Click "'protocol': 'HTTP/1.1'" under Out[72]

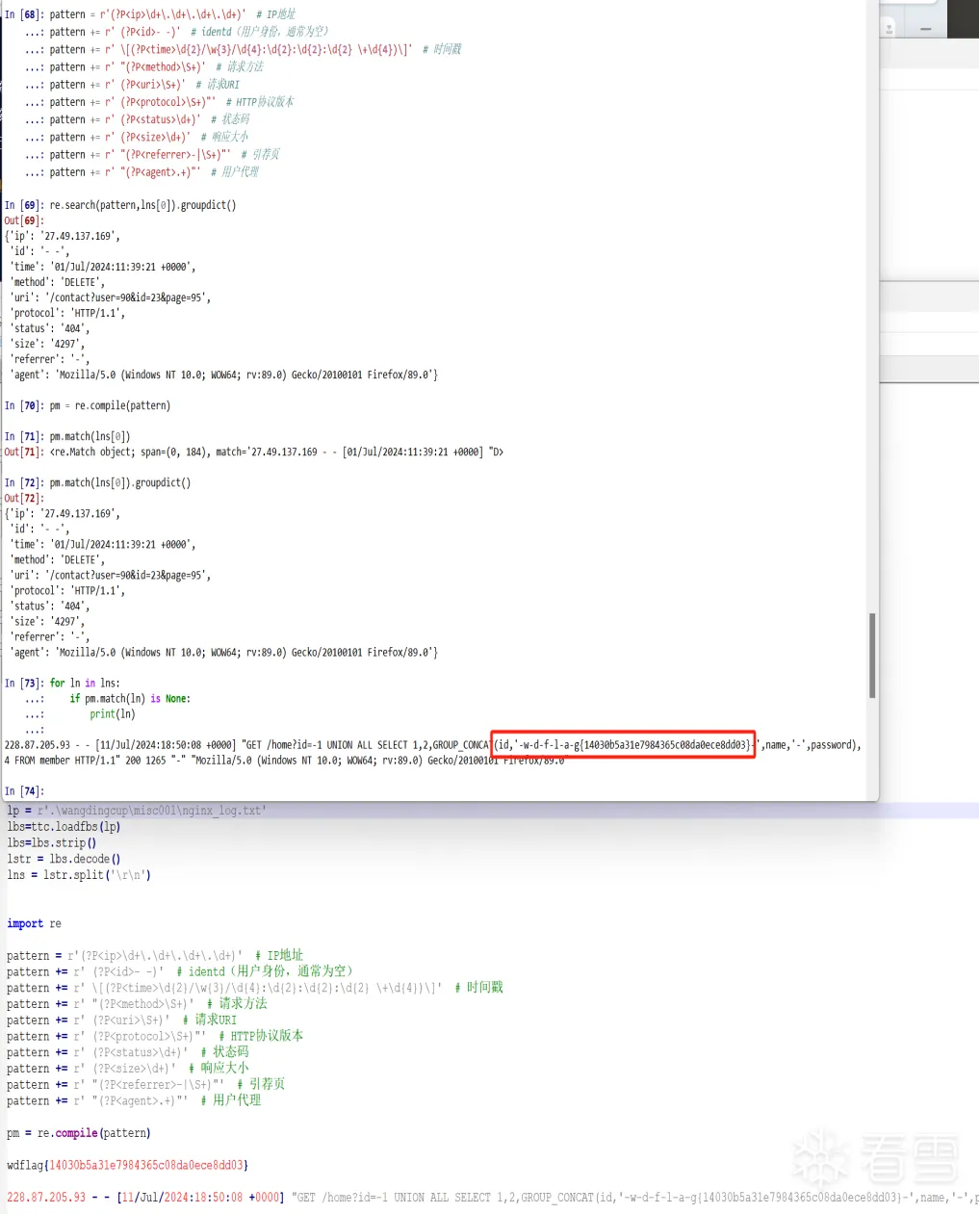[67, 590]
